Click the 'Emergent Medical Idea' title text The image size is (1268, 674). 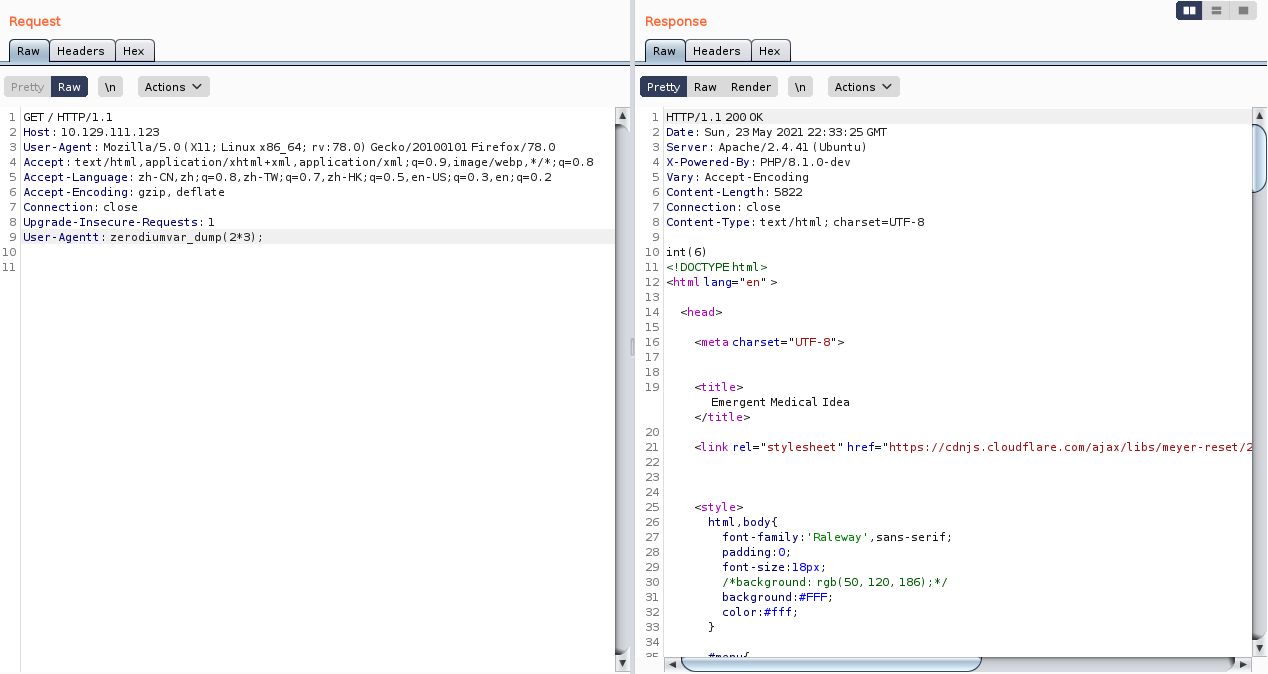click(780, 402)
